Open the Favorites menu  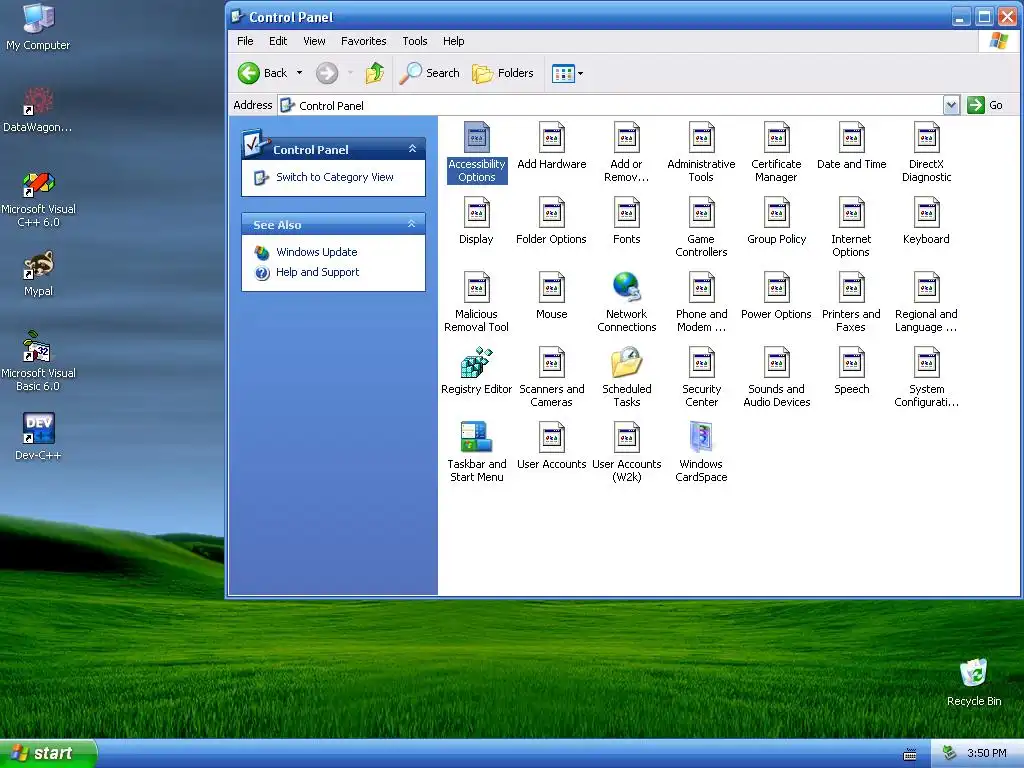coord(364,41)
